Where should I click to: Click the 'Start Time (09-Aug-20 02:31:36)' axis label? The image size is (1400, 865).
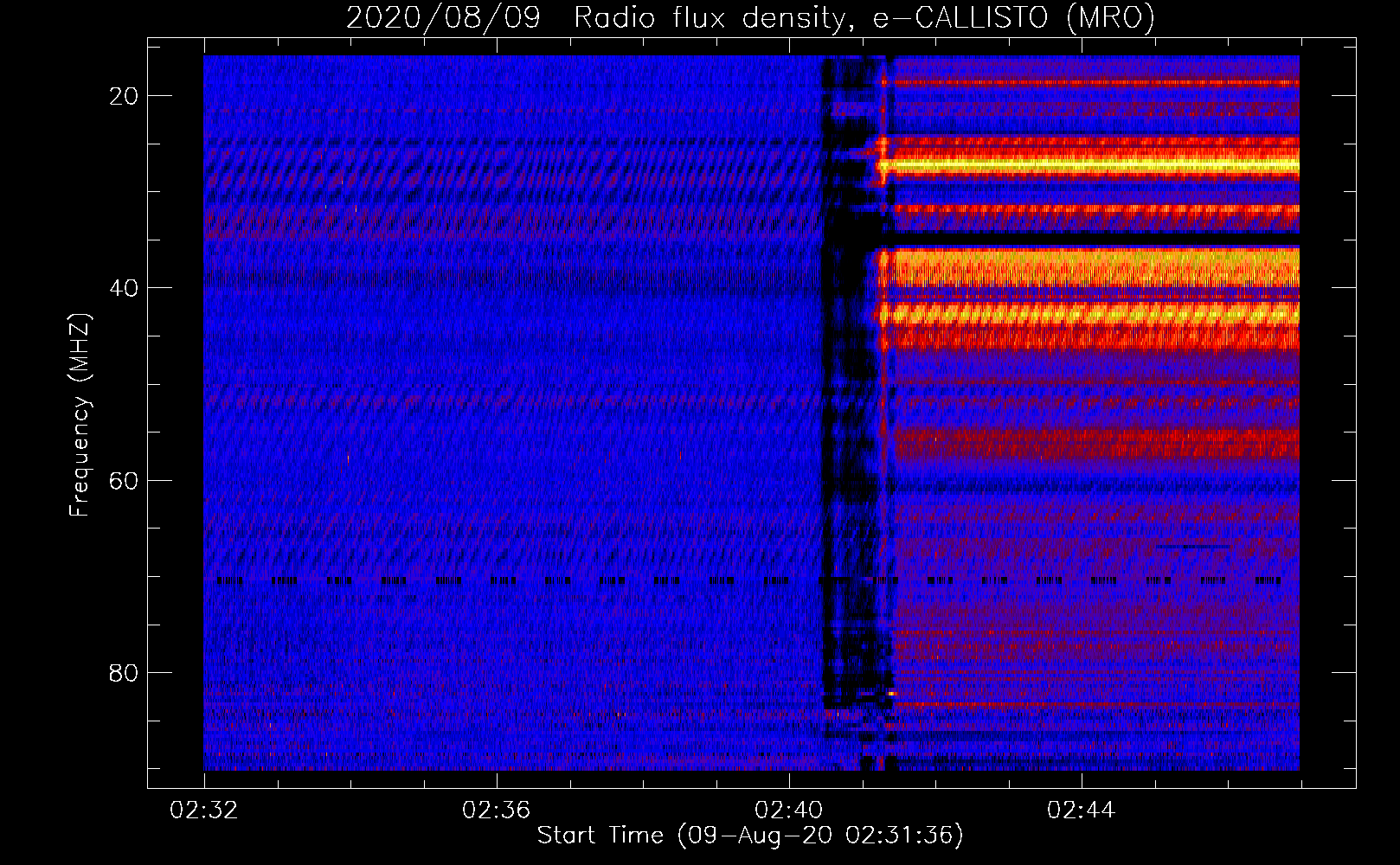pos(750,836)
